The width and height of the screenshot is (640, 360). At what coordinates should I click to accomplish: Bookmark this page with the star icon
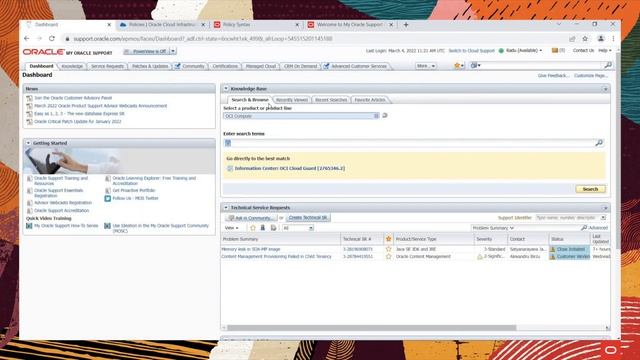pos(585,38)
